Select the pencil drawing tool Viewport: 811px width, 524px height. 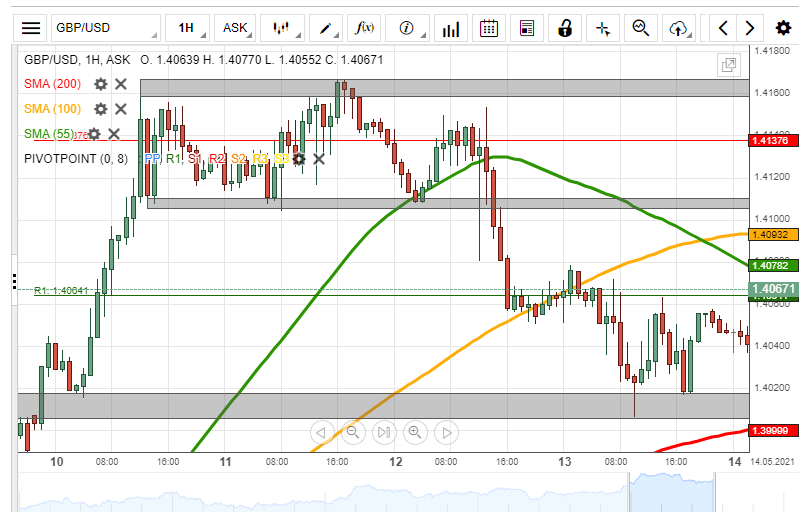(326, 28)
